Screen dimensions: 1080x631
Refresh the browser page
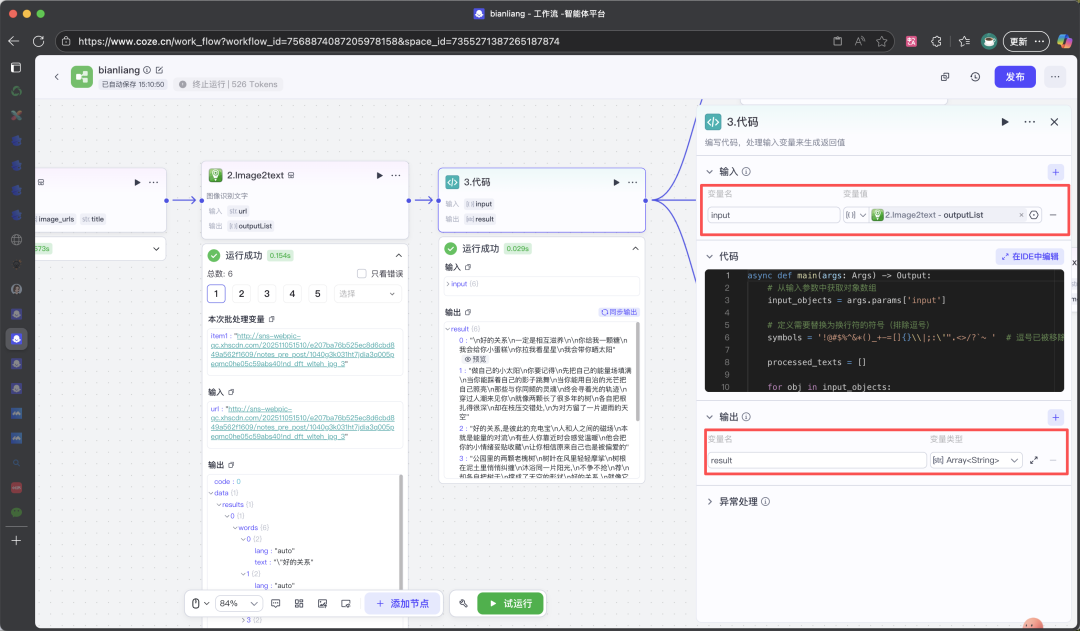pyautogui.click(x=39, y=41)
